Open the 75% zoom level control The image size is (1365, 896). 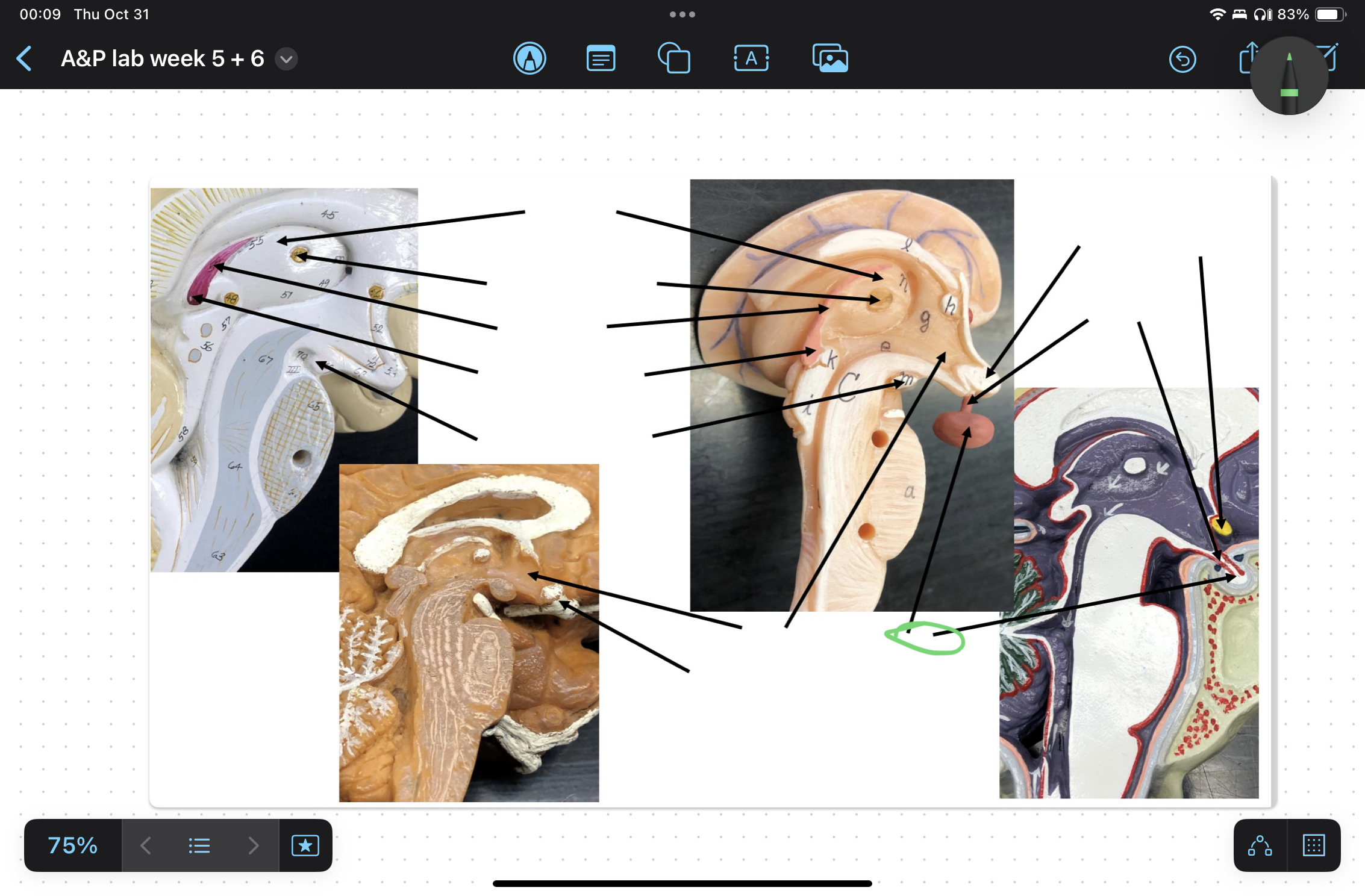73,845
